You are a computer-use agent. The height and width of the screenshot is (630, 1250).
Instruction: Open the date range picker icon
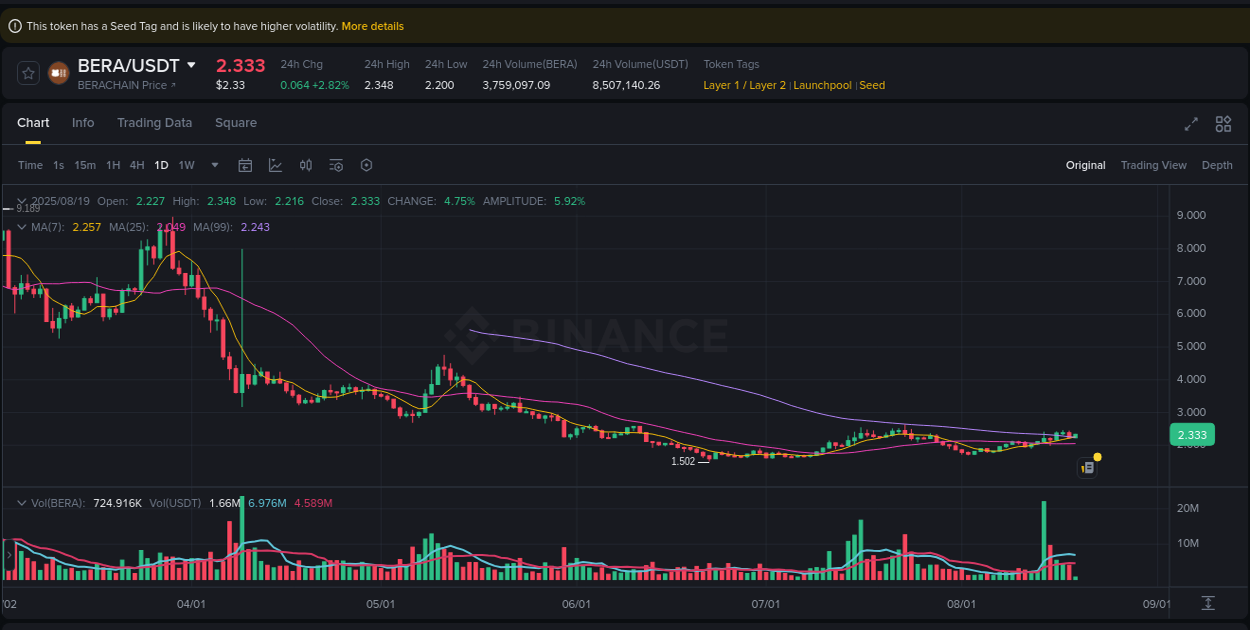click(245, 165)
